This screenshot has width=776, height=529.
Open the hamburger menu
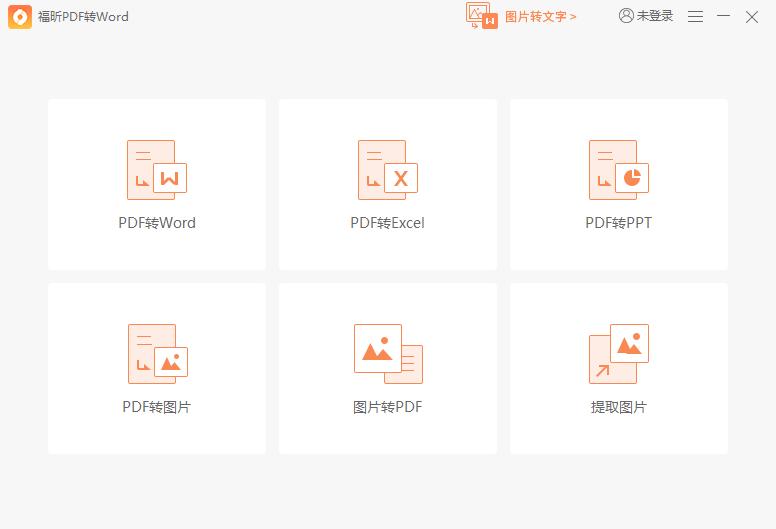click(x=695, y=16)
